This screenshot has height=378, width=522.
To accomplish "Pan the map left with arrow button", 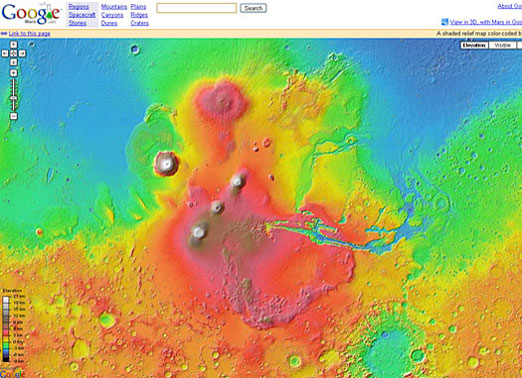I will click(5, 53).
